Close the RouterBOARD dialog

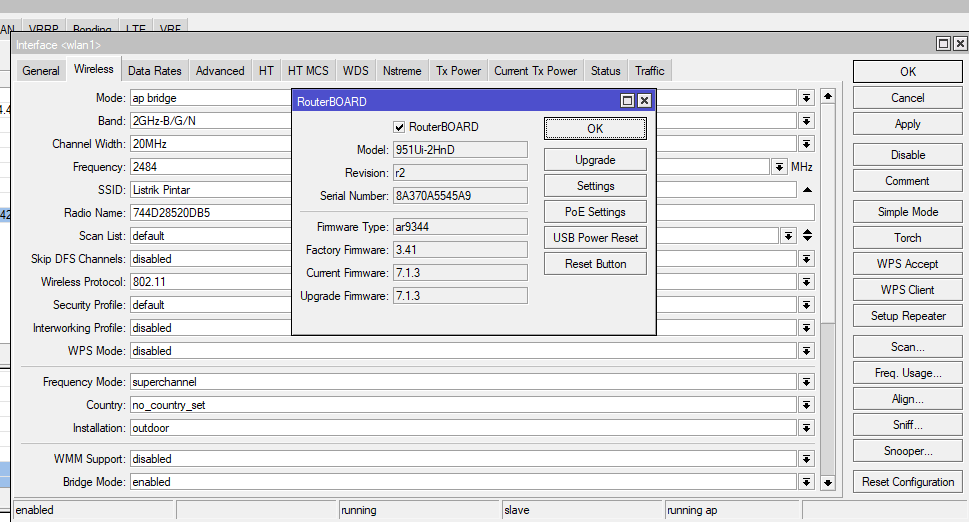tap(644, 101)
